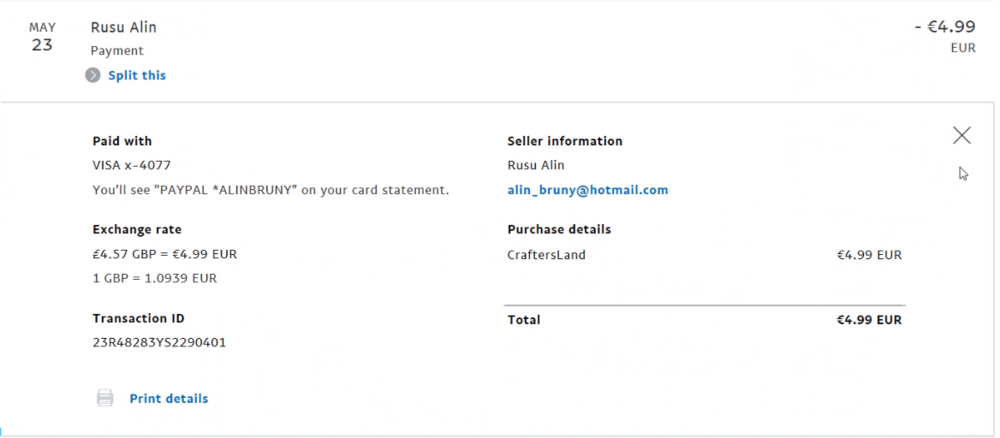Click the transaction ID 23R48283YS2290401

(x=159, y=342)
